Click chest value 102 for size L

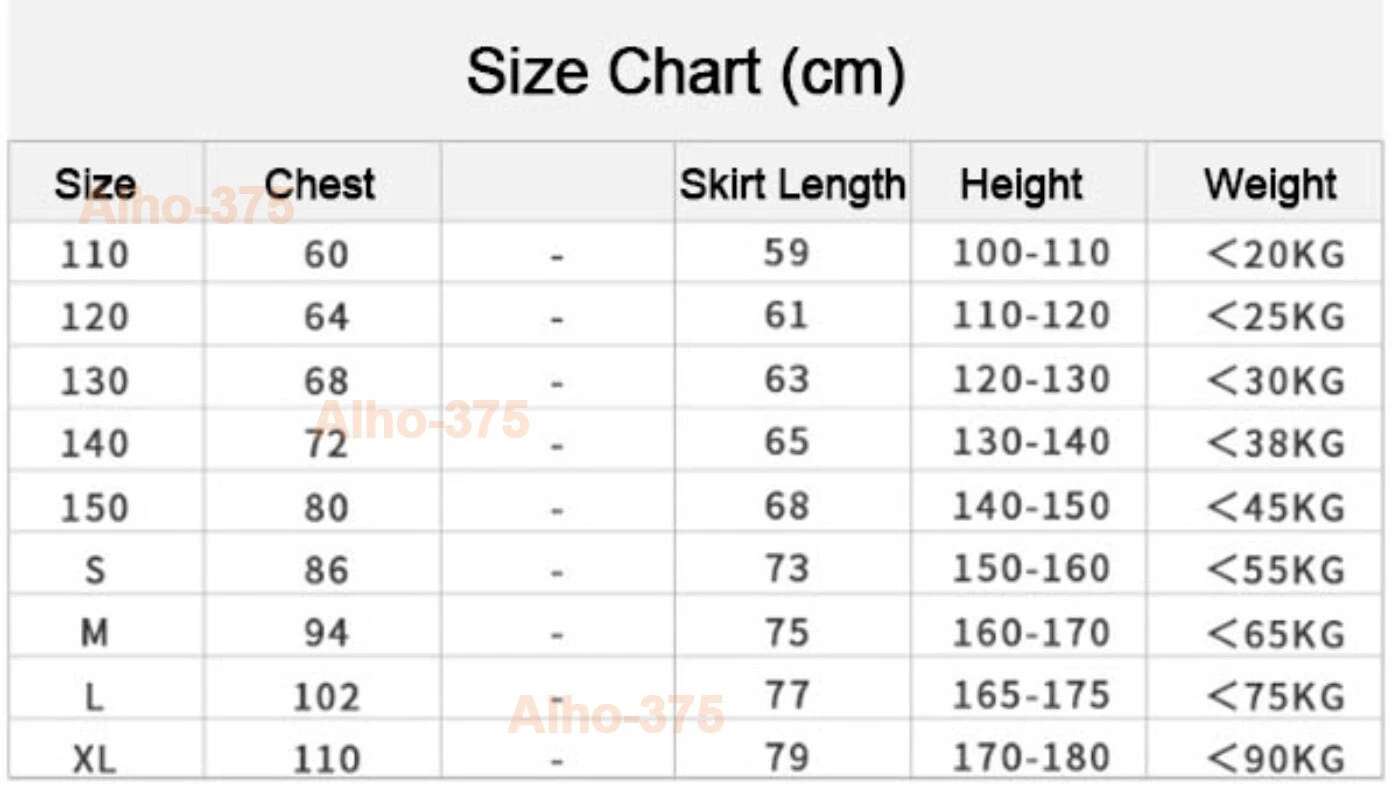327,696
